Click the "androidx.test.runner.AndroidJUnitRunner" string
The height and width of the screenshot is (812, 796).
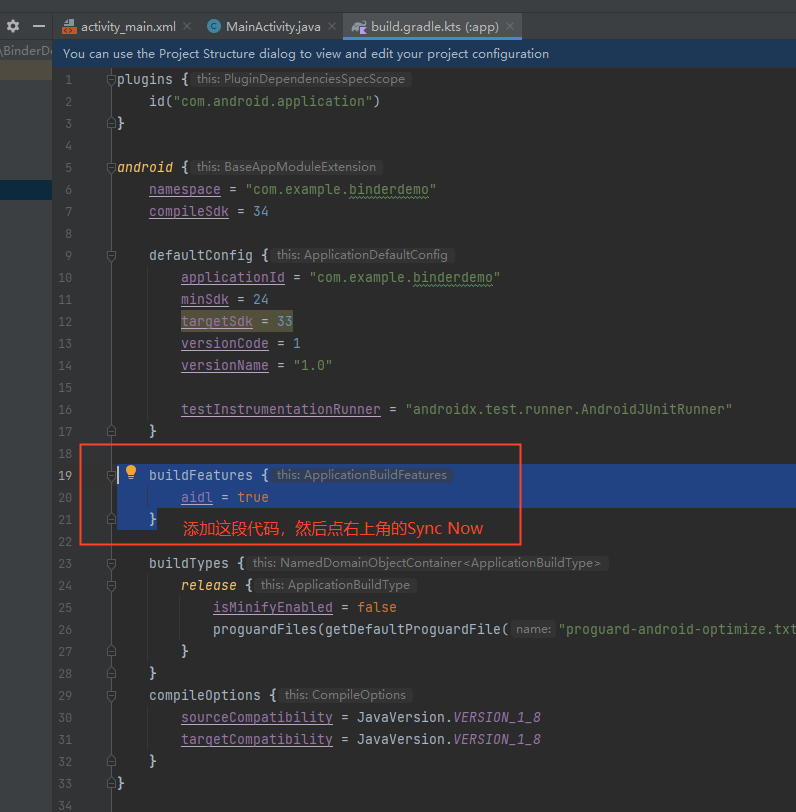pos(569,410)
